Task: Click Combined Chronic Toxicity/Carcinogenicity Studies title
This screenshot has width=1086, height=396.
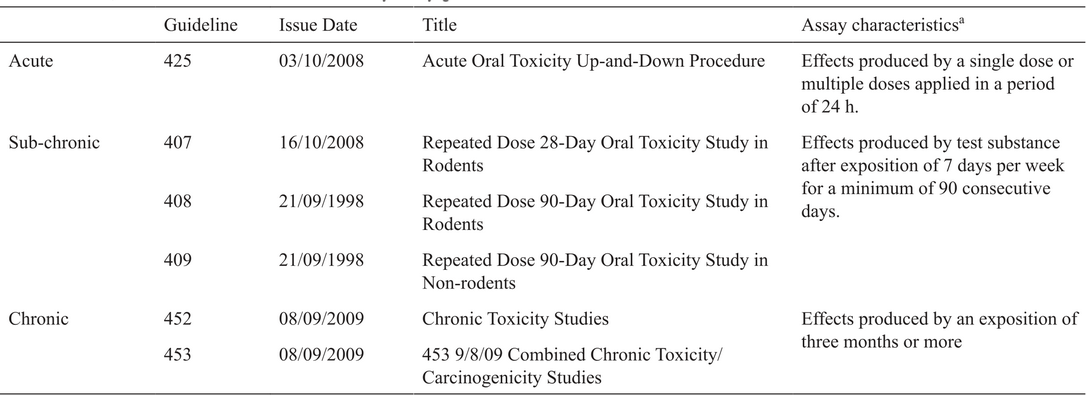Action: point(572,367)
